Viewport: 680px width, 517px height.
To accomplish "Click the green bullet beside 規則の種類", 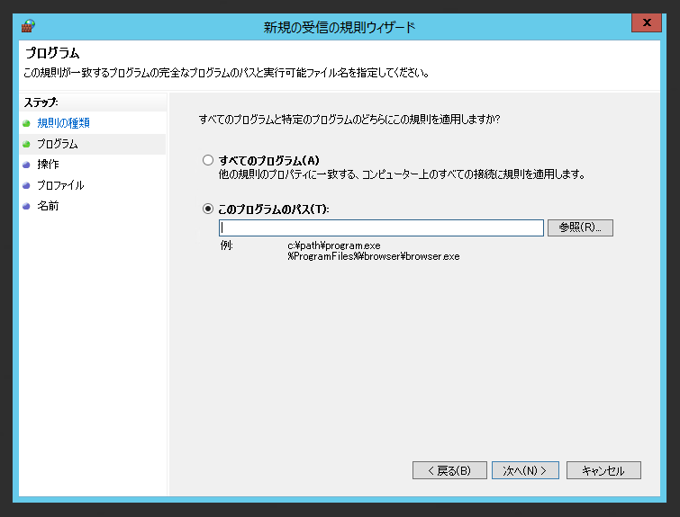I will [x=26, y=124].
